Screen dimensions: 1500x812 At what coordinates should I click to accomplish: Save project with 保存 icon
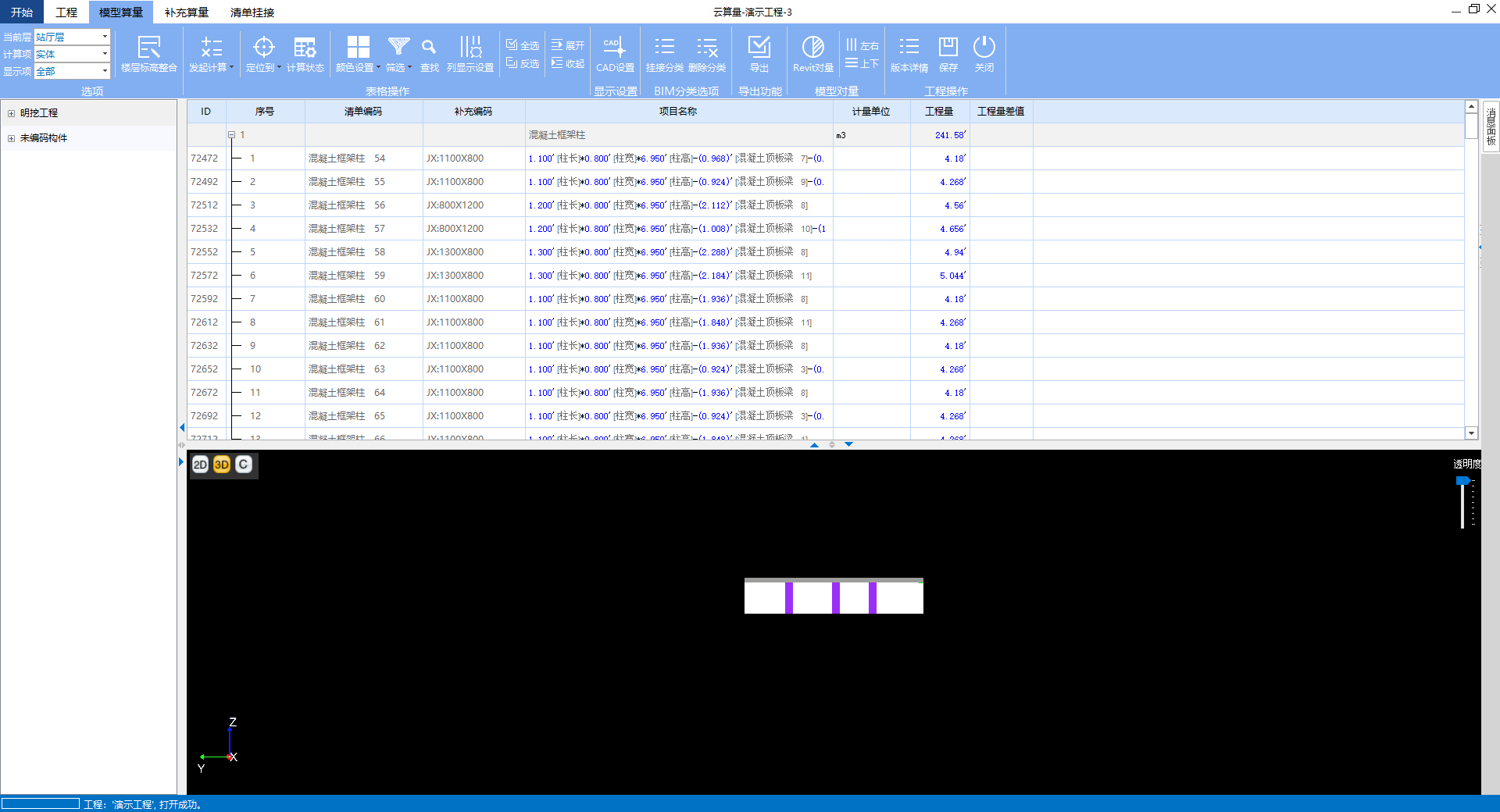(948, 48)
